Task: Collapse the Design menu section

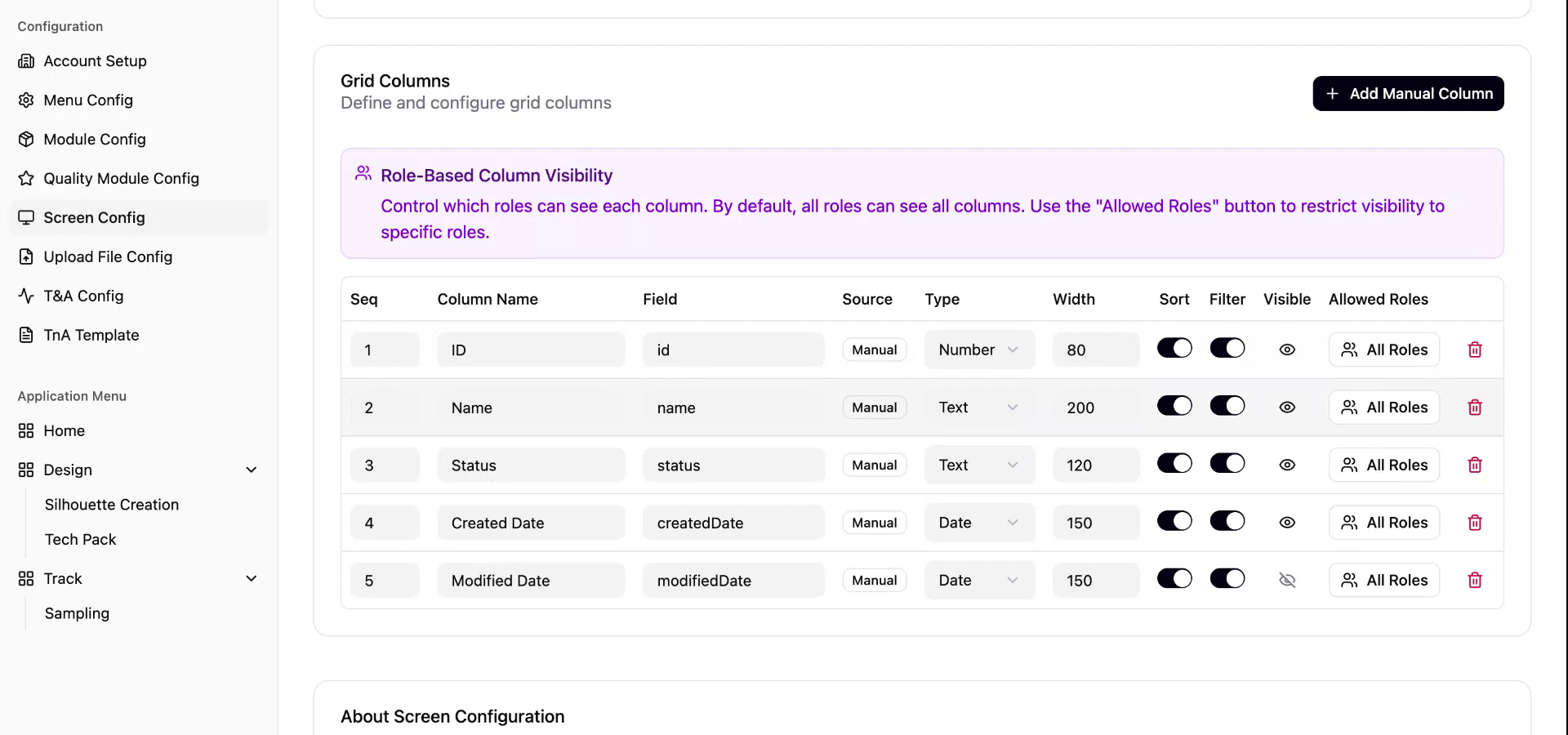Action: click(x=252, y=470)
